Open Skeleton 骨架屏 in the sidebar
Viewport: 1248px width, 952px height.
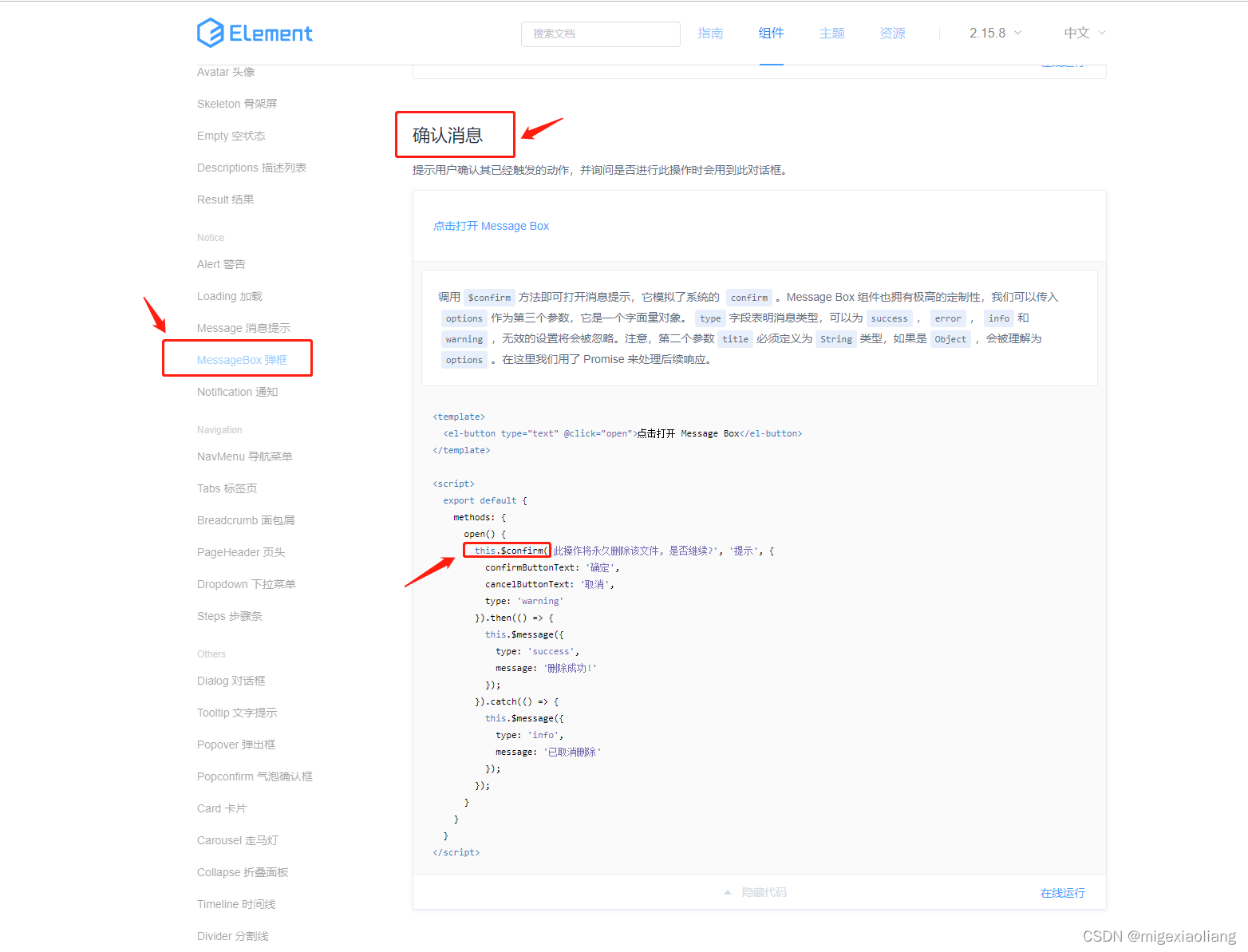[237, 104]
